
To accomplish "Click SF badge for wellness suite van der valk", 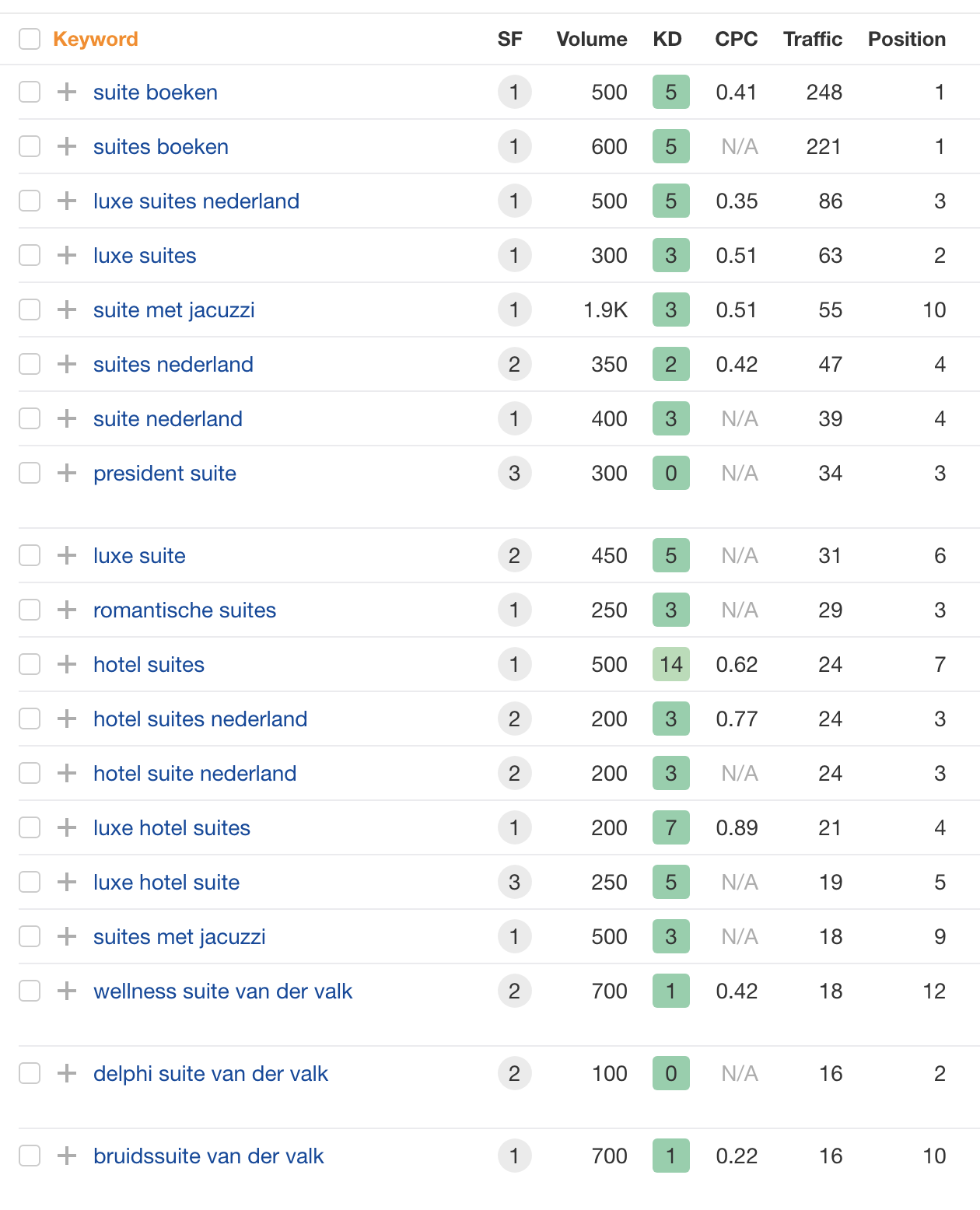I will pos(514,991).
